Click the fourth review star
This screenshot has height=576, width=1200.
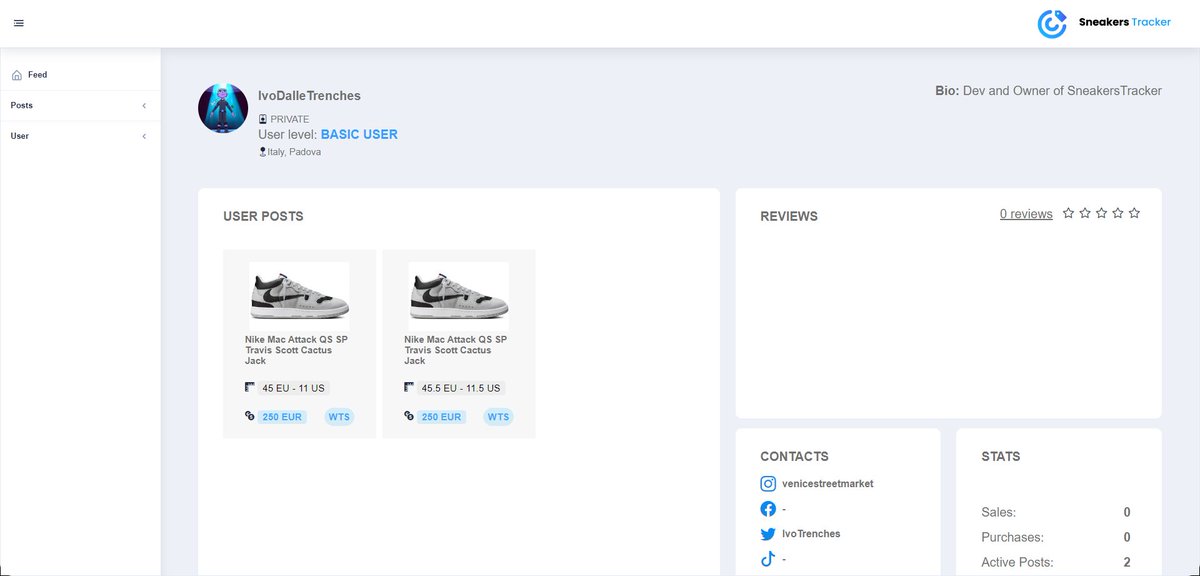click(x=1118, y=213)
